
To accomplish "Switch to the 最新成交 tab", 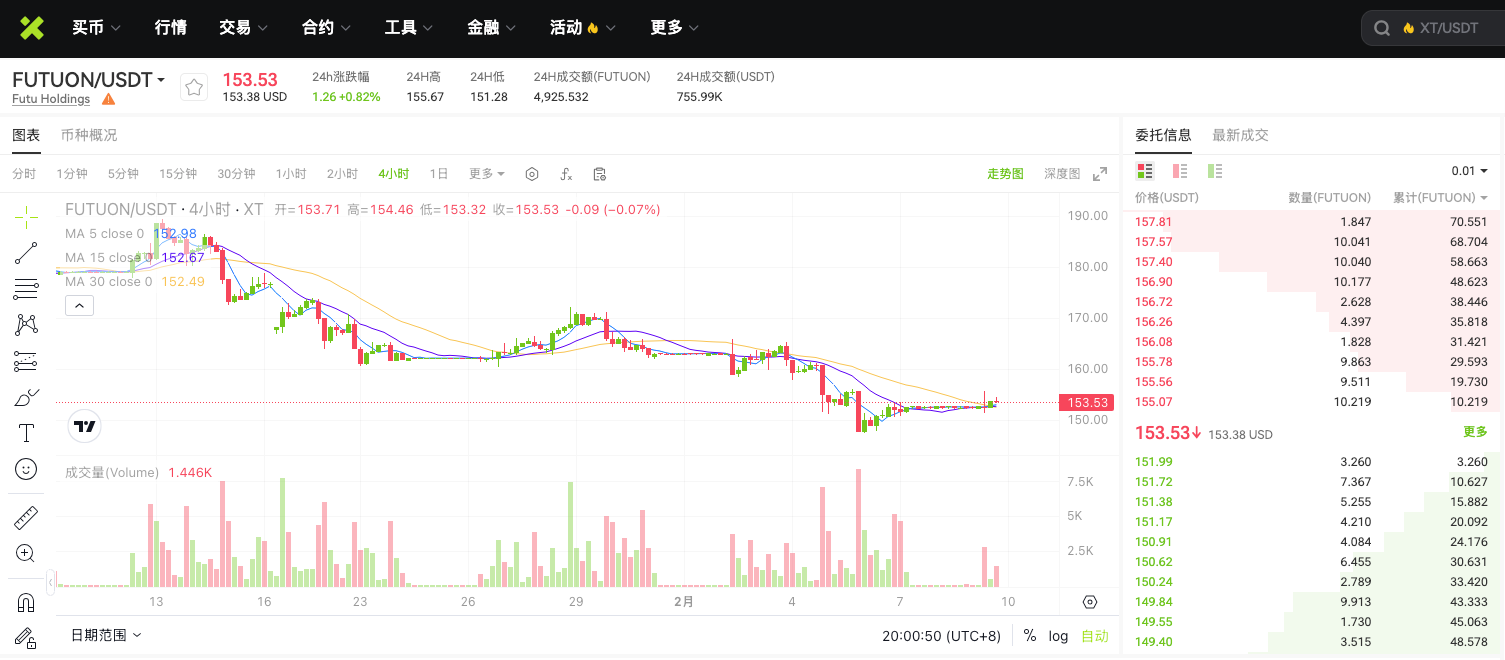I will (x=1240, y=135).
